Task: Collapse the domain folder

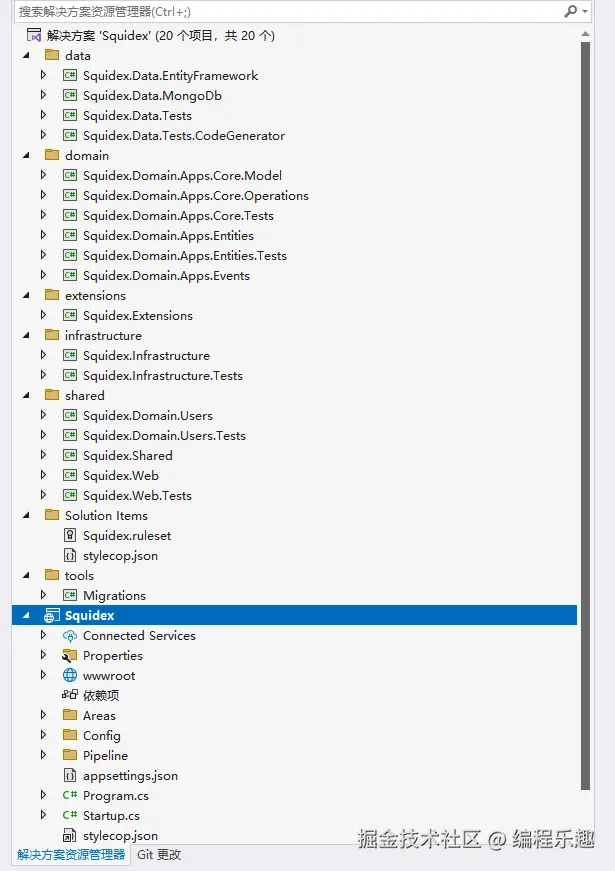Action: pos(26,156)
